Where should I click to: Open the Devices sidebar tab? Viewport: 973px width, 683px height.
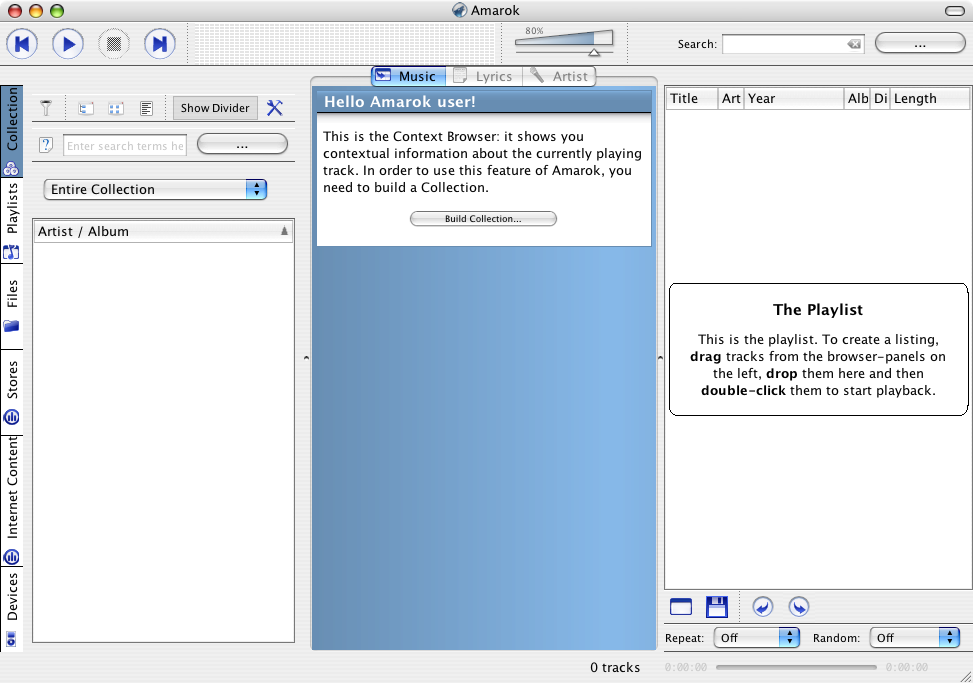11,609
